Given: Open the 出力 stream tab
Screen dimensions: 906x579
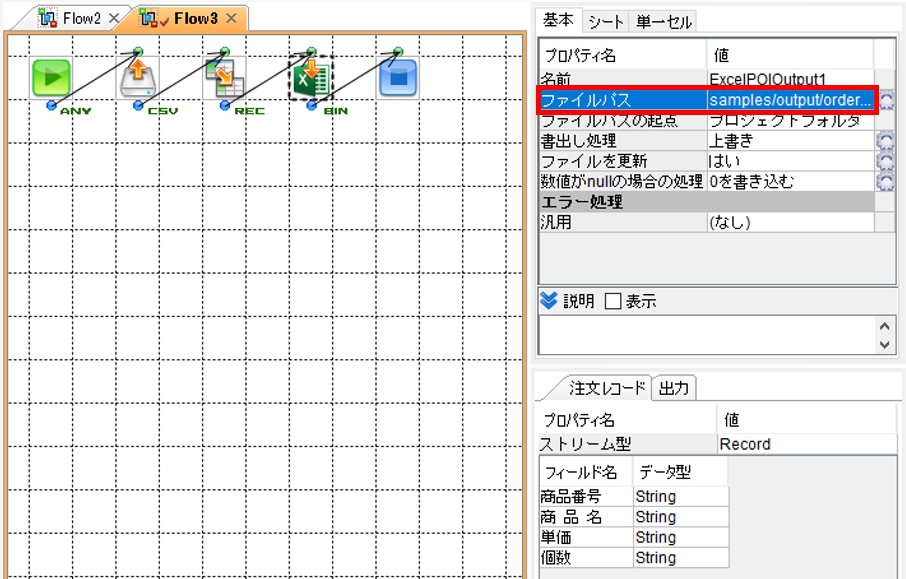Looking at the screenshot, I should pos(674,388).
